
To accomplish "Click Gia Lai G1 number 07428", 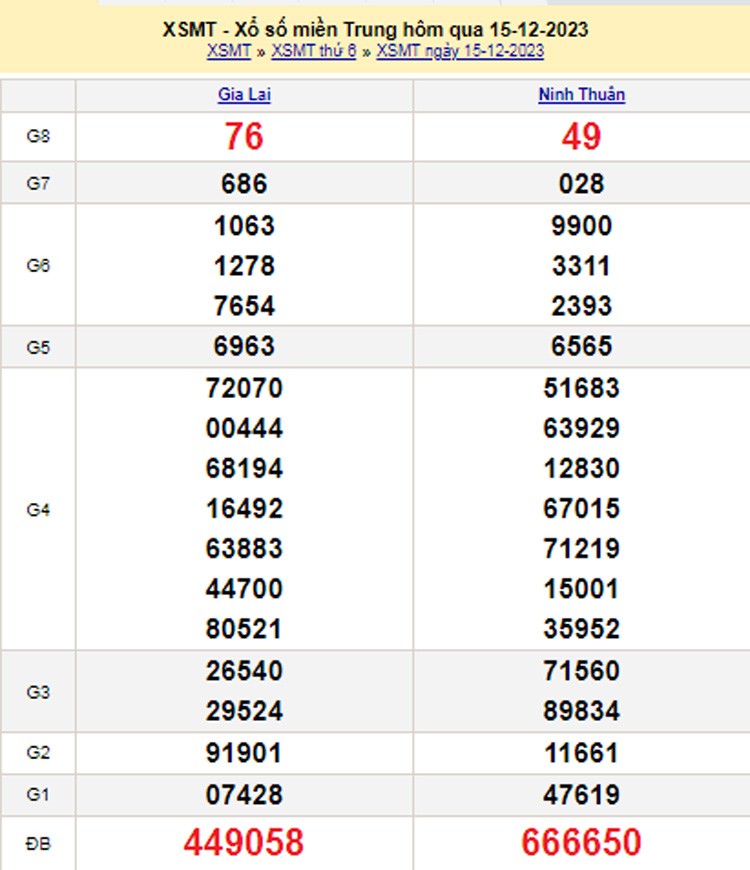I will (244, 795).
